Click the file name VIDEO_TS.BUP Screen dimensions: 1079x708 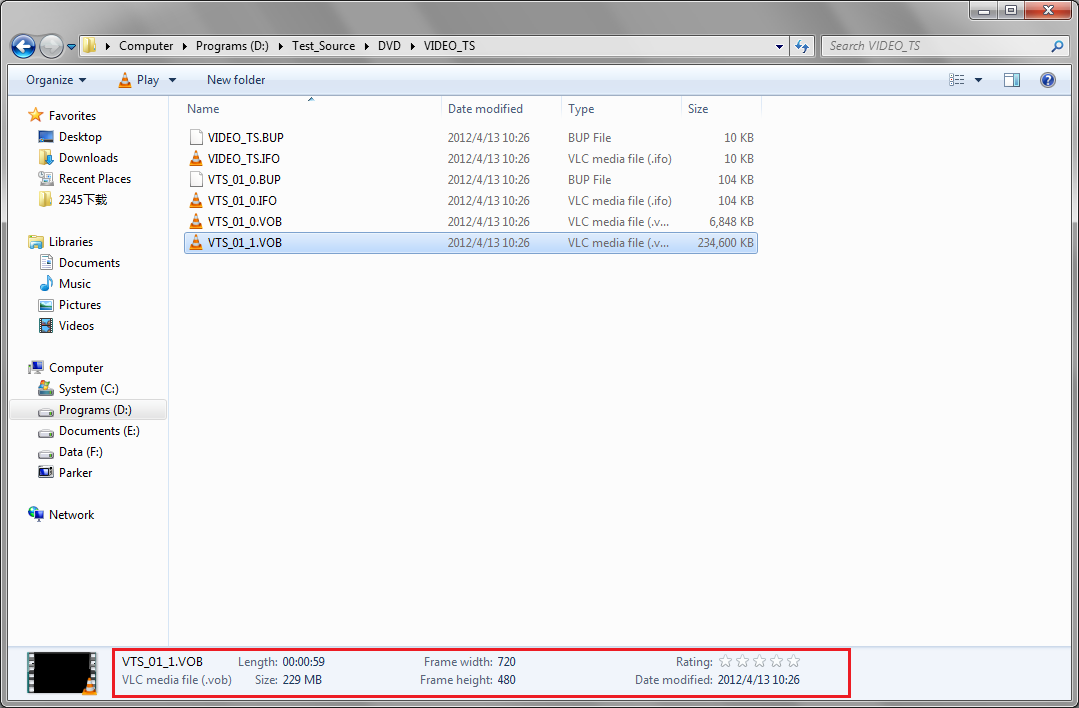pos(246,138)
